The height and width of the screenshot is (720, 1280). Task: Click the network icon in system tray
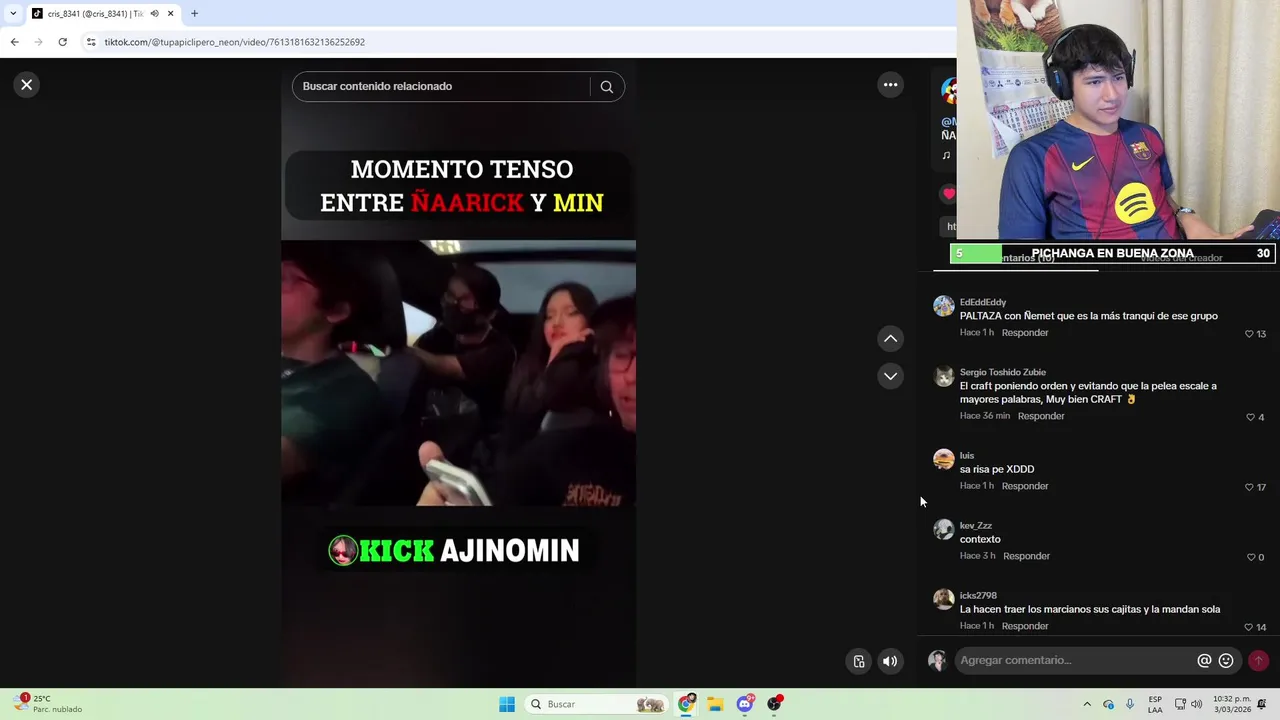1180,704
